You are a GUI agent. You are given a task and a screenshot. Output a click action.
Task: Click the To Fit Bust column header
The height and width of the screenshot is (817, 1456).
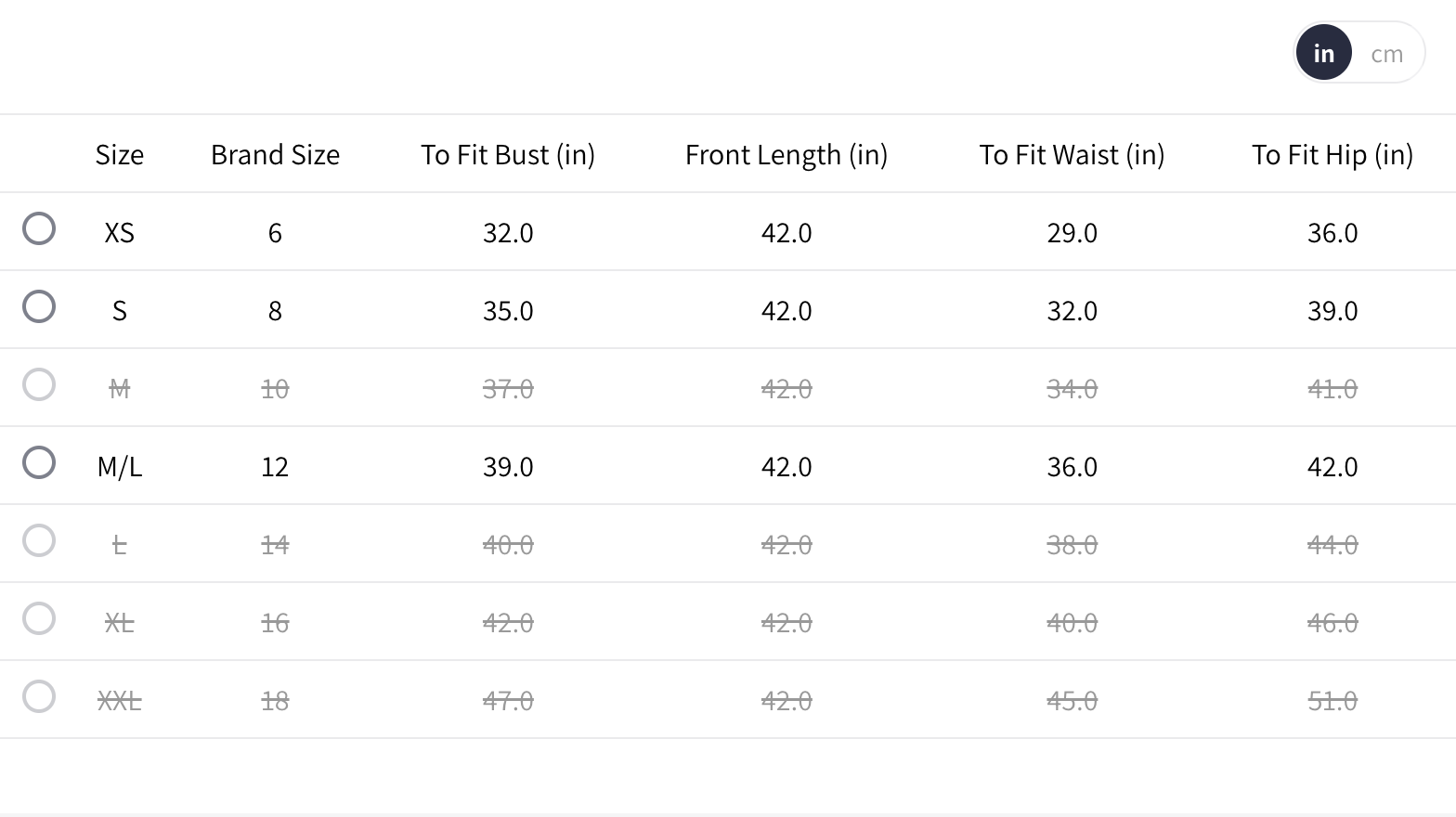508,155
